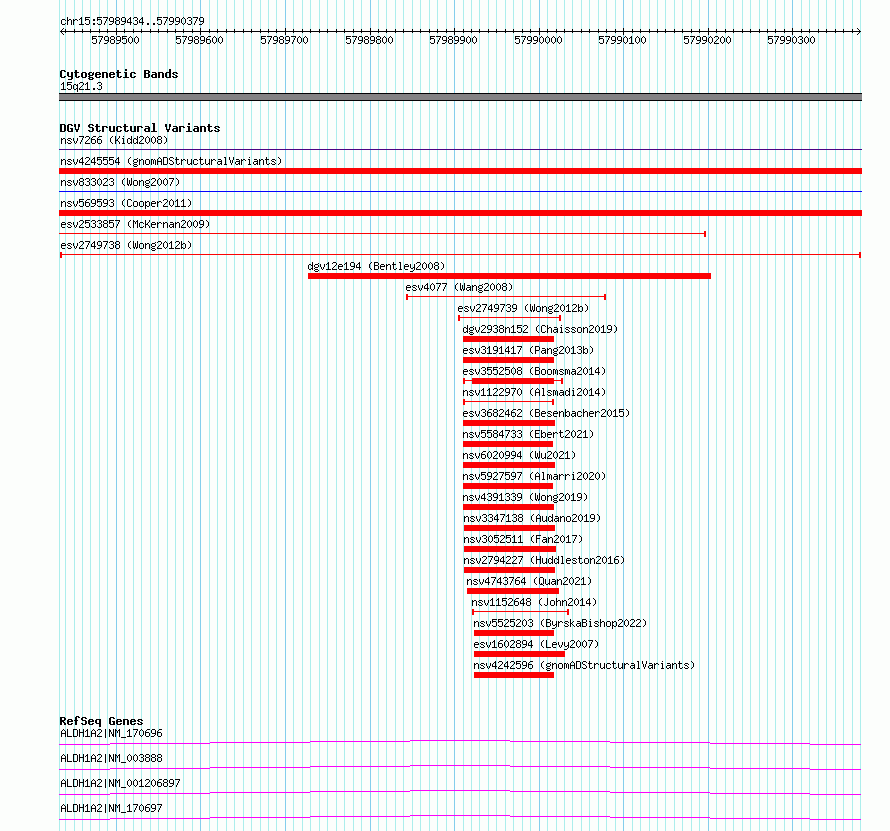Open nsv3052511 (Fan2017) variant

(523, 539)
